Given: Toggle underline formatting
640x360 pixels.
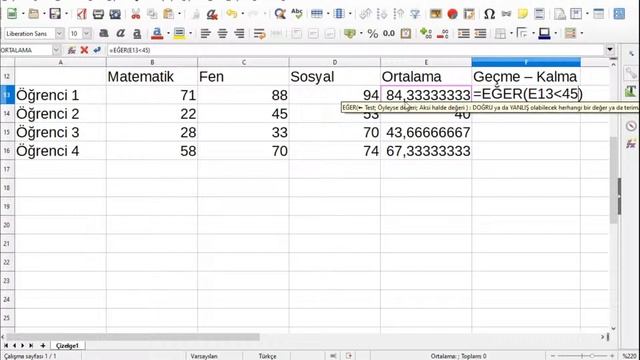Looking at the screenshot, I should 137,33.
